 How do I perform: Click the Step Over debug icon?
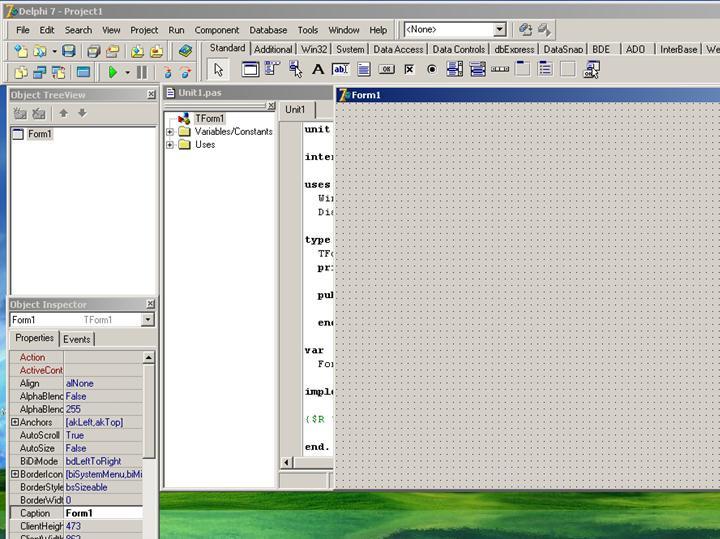(x=185, y=72)
